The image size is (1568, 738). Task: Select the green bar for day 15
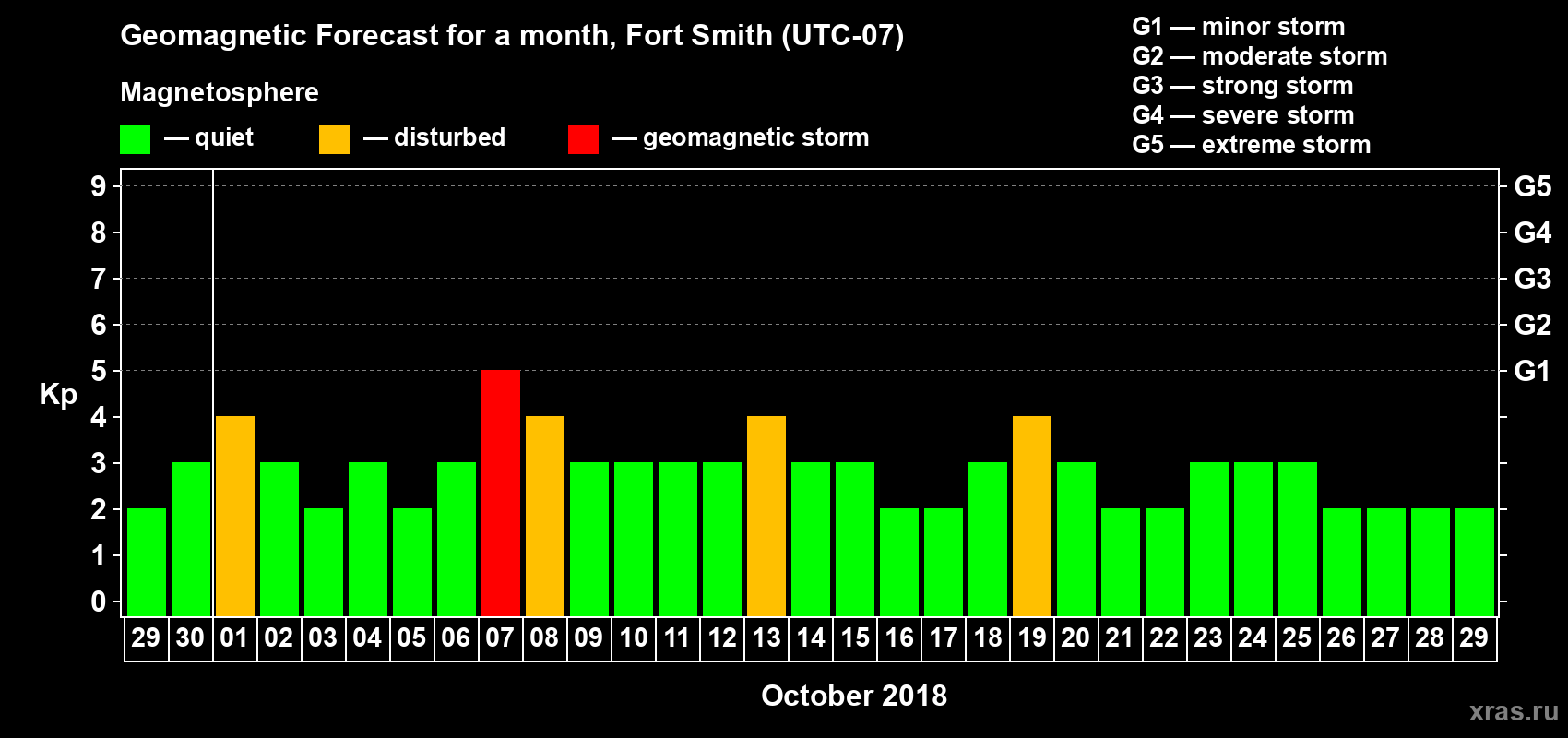(855, 540)
